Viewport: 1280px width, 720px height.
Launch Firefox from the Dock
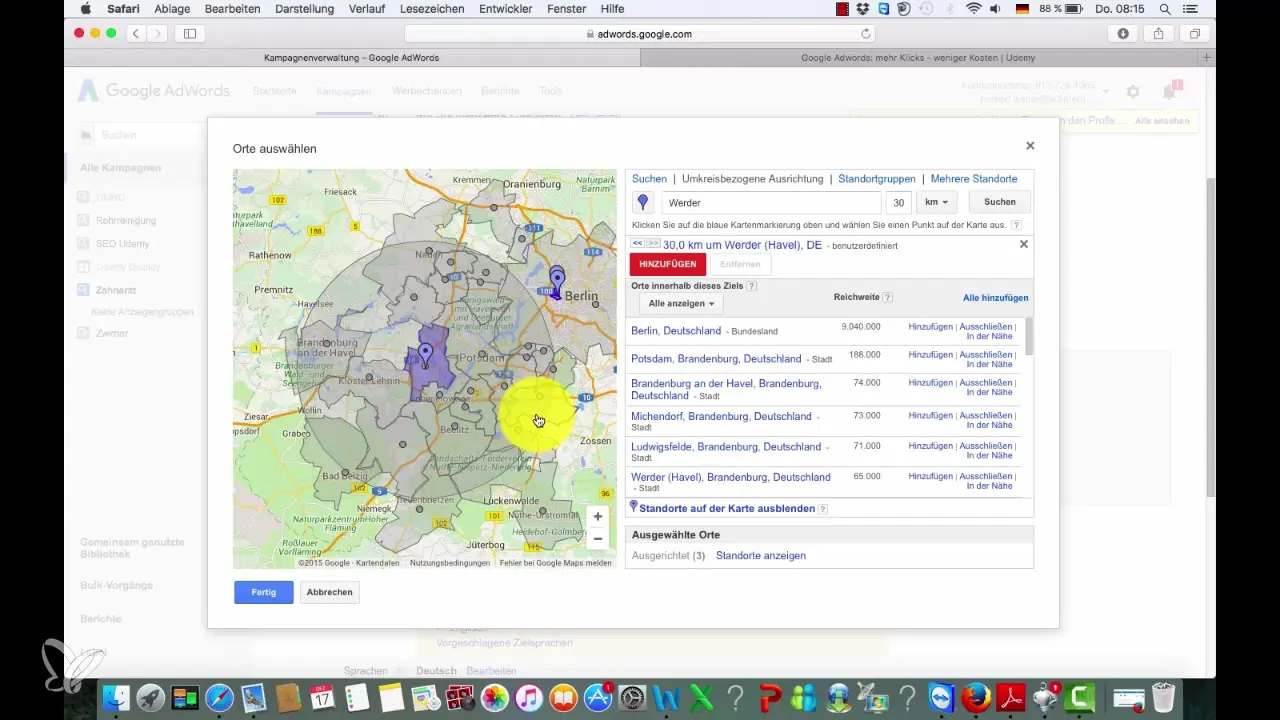click(x=977, y=697)
